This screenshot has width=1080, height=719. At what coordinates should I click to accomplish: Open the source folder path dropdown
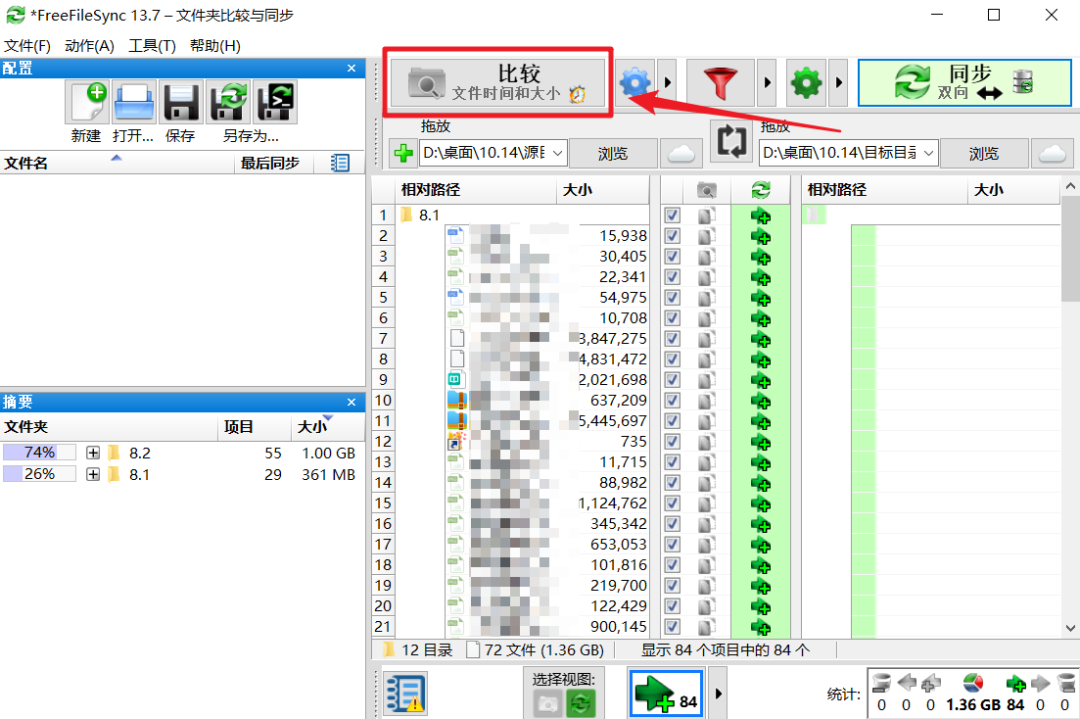pyautogui.click(x=557, y=153)
